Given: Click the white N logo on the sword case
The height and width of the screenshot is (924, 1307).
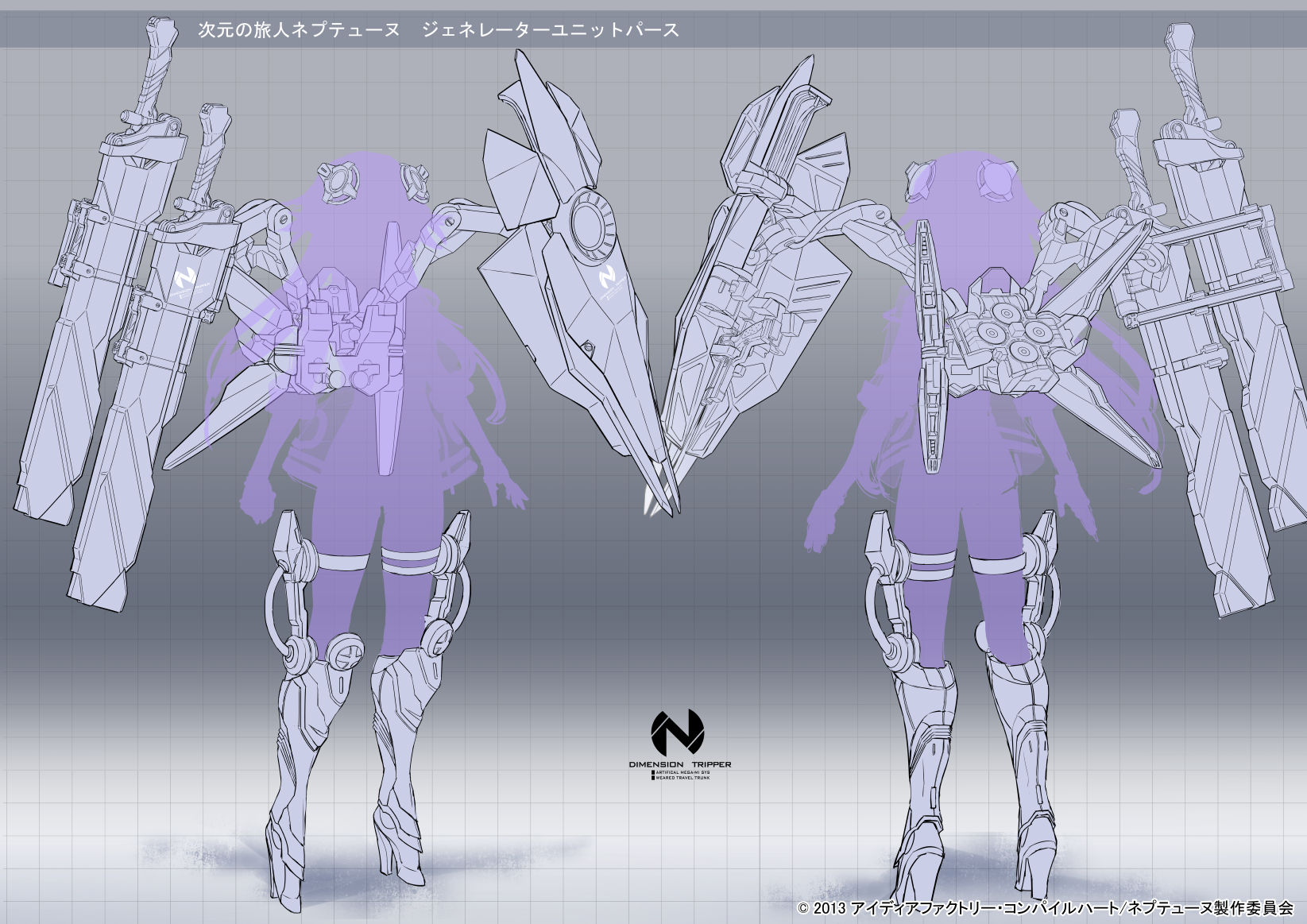Looking at the screenshot, I should click(185, 279).
